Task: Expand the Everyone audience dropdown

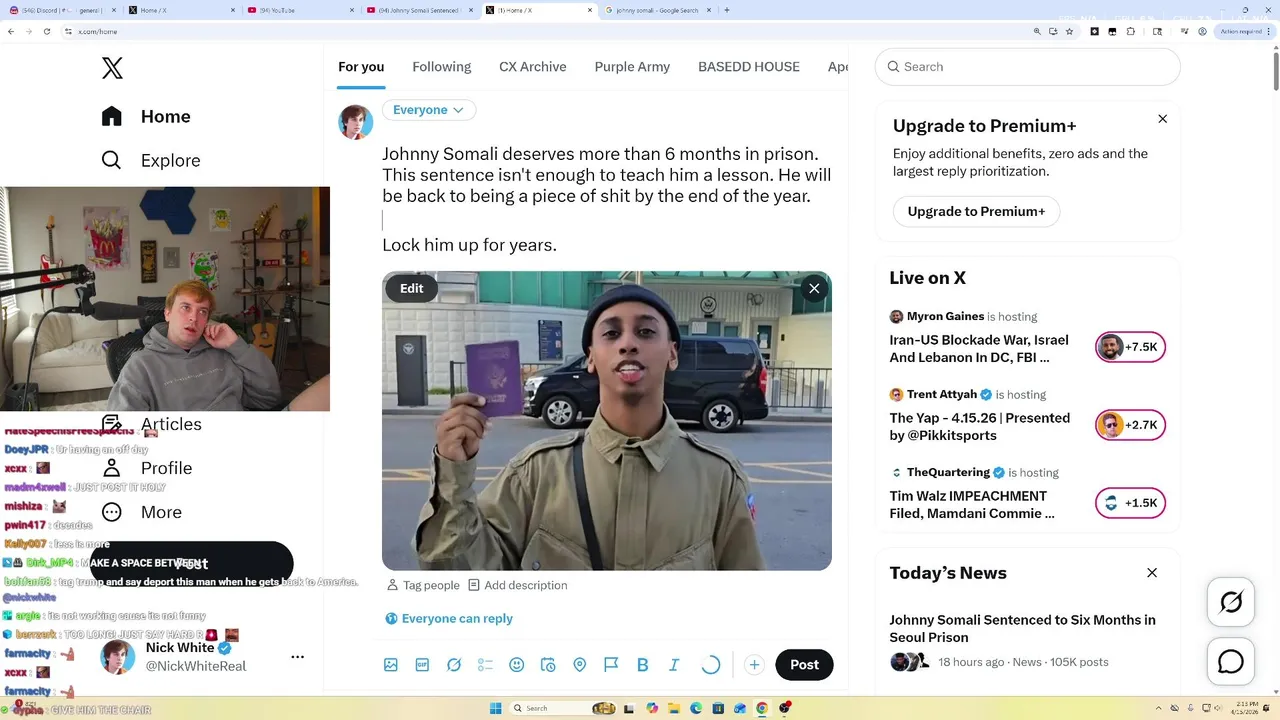Action: [x=429, y=110]
